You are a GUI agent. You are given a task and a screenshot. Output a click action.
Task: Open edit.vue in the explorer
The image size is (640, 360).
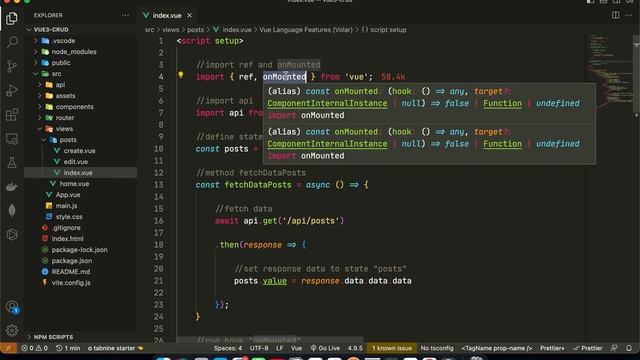pyautogui.click(x=76, y=162)
